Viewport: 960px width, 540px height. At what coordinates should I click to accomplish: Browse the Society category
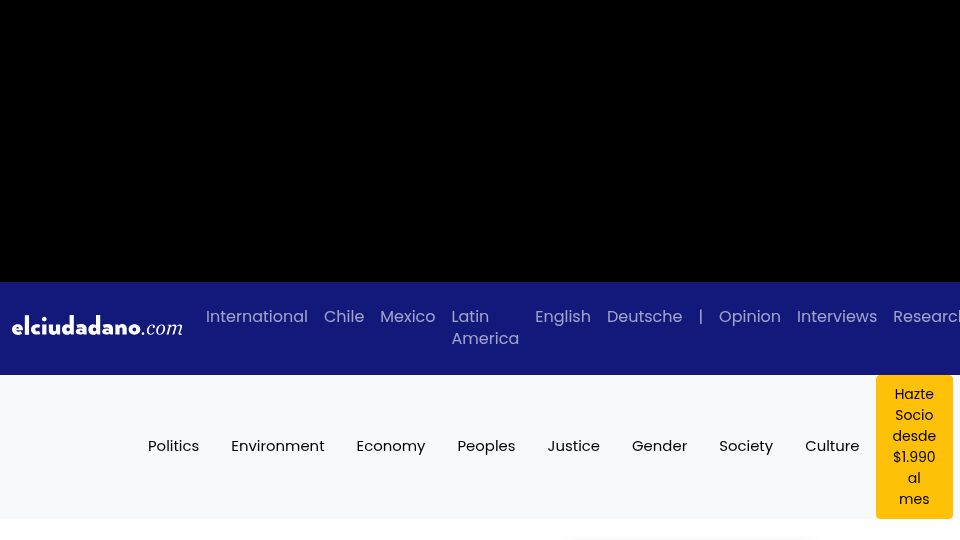[746, 446]
